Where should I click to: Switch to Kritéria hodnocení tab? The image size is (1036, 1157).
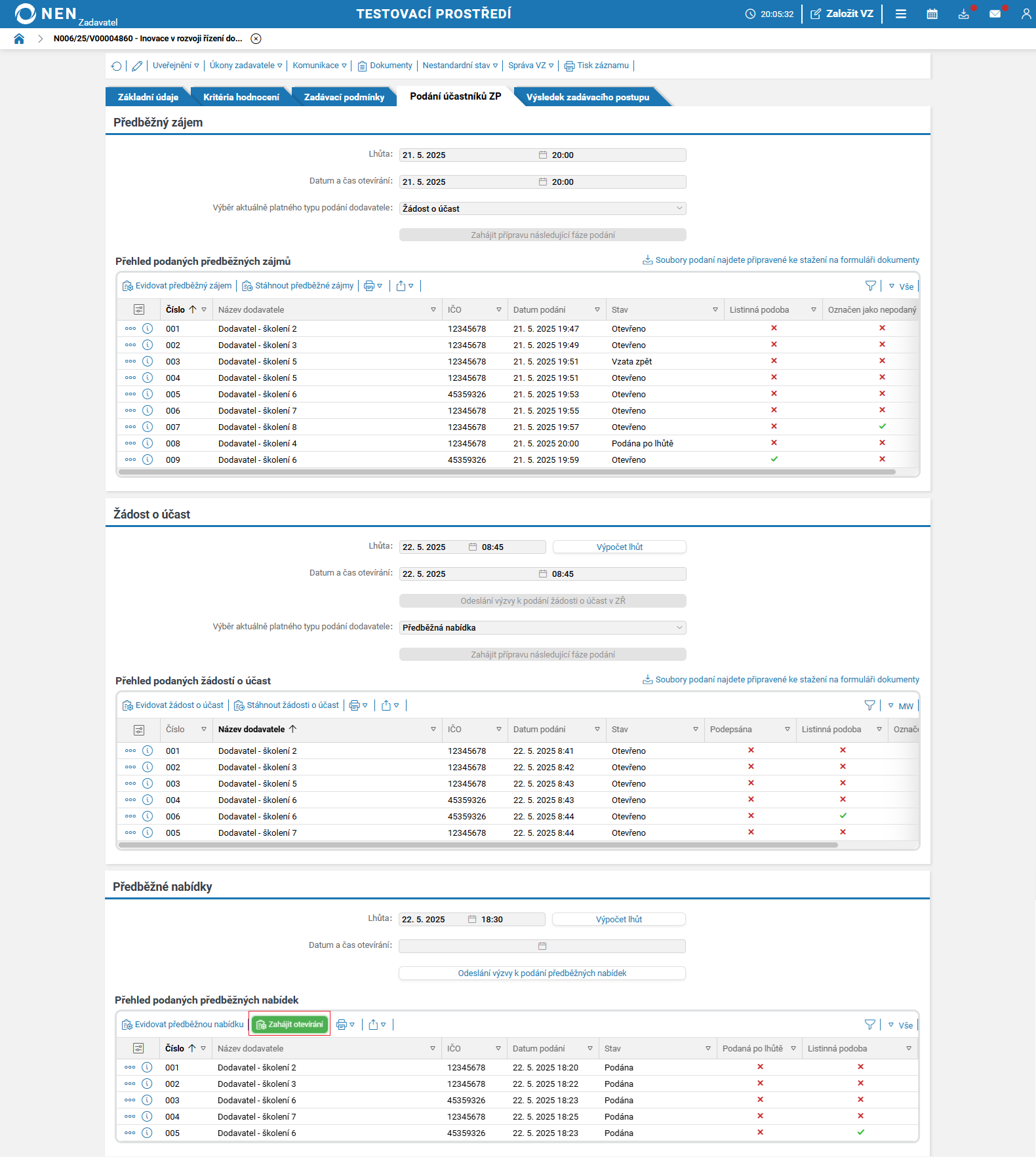(241, 97)
